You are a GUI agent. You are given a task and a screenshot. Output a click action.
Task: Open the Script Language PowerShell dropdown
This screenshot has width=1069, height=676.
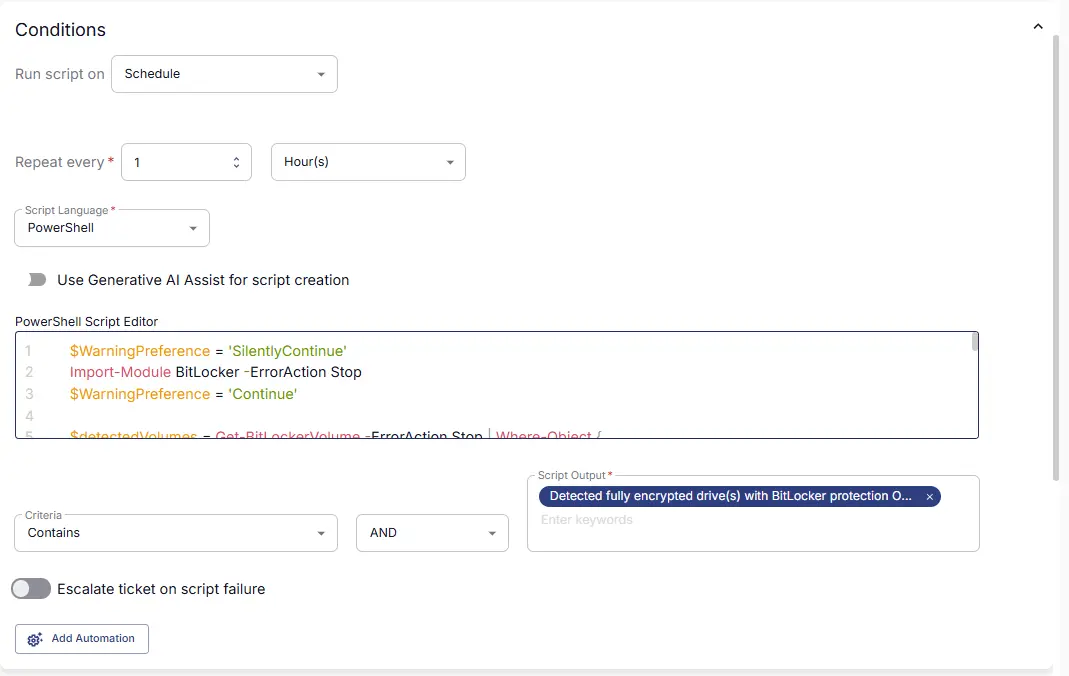(x=112, y=228)
